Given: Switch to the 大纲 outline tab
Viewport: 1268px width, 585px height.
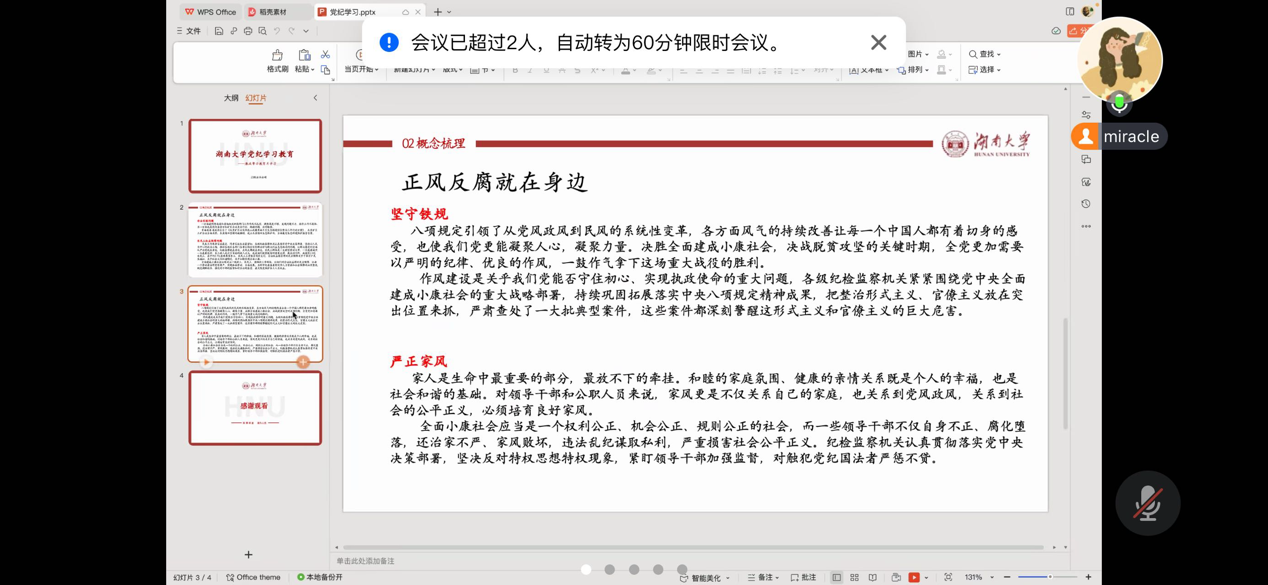Looking at the screenshot, I should coord(231,98).
